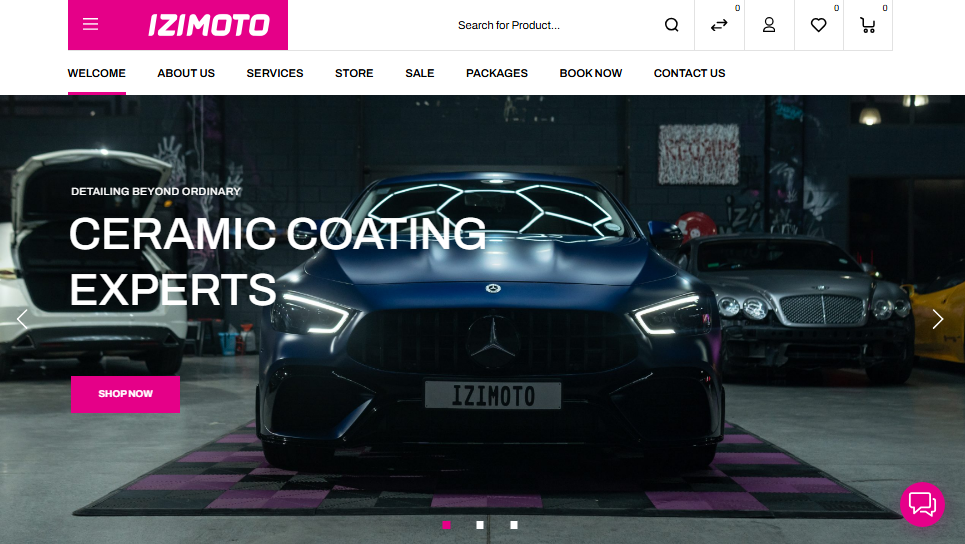Open the live chat bubble

point(922,504)
